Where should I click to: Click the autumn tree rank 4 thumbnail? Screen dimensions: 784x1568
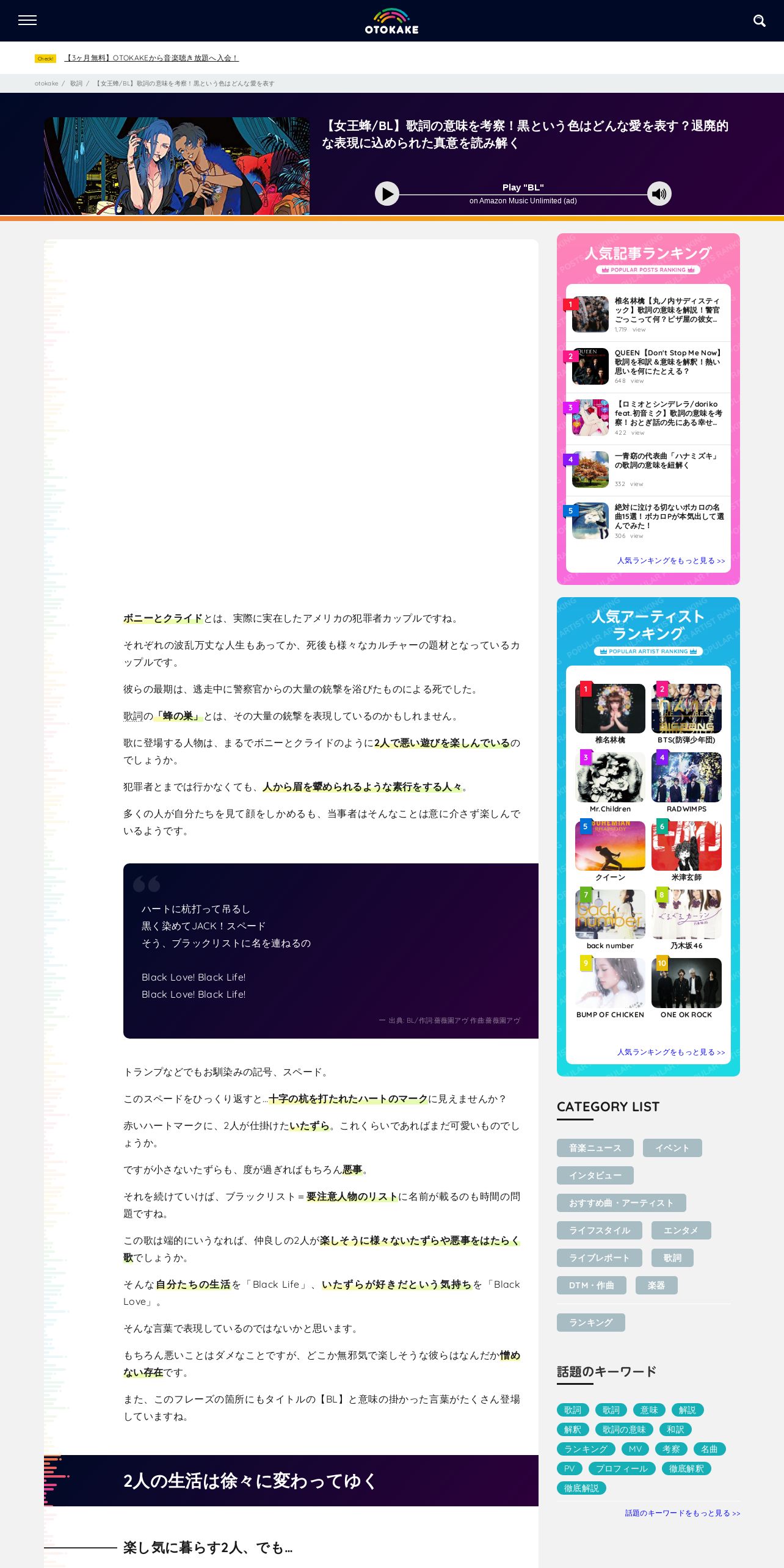coord(590,469)
